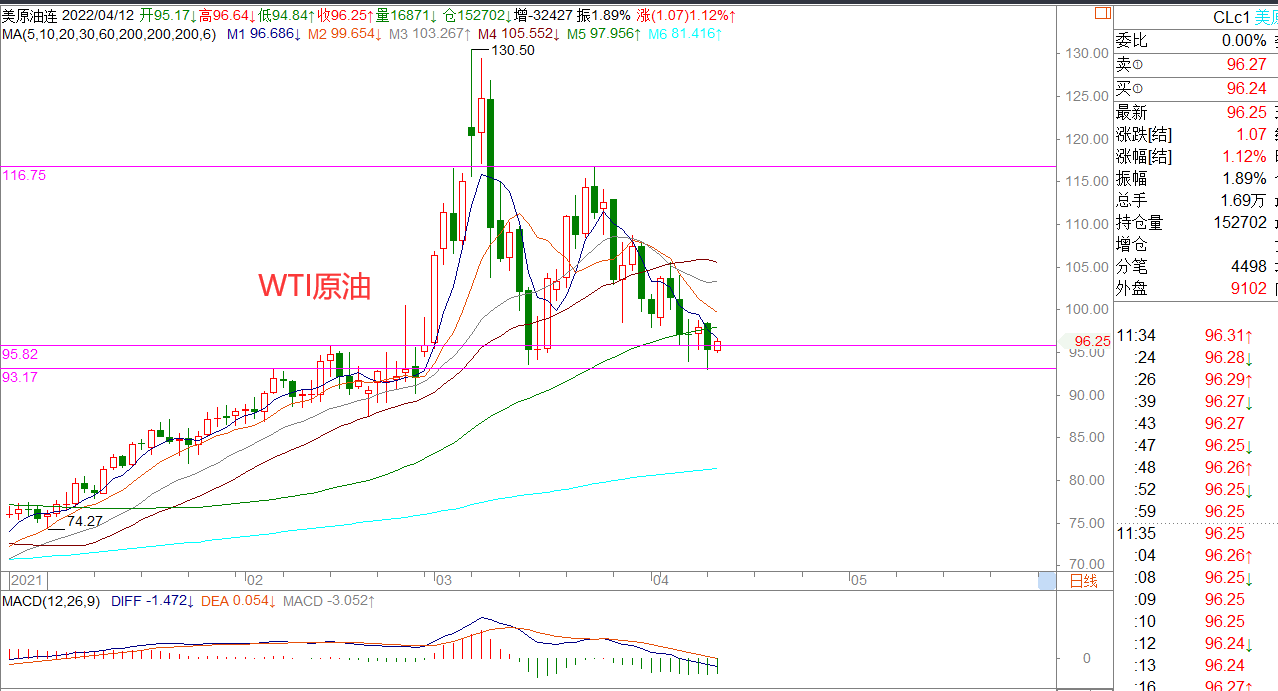Viewport: 1278px width, 691px height.
Task: Click the 03 month marker on time axis
Action: coord(443,580)
